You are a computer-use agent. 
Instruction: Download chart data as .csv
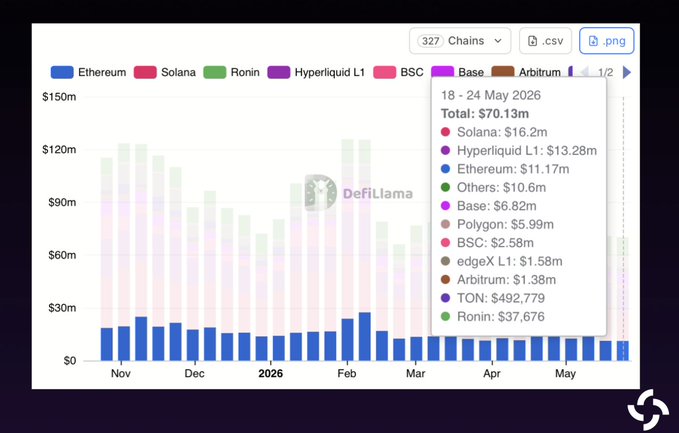[x=546, y=41]
